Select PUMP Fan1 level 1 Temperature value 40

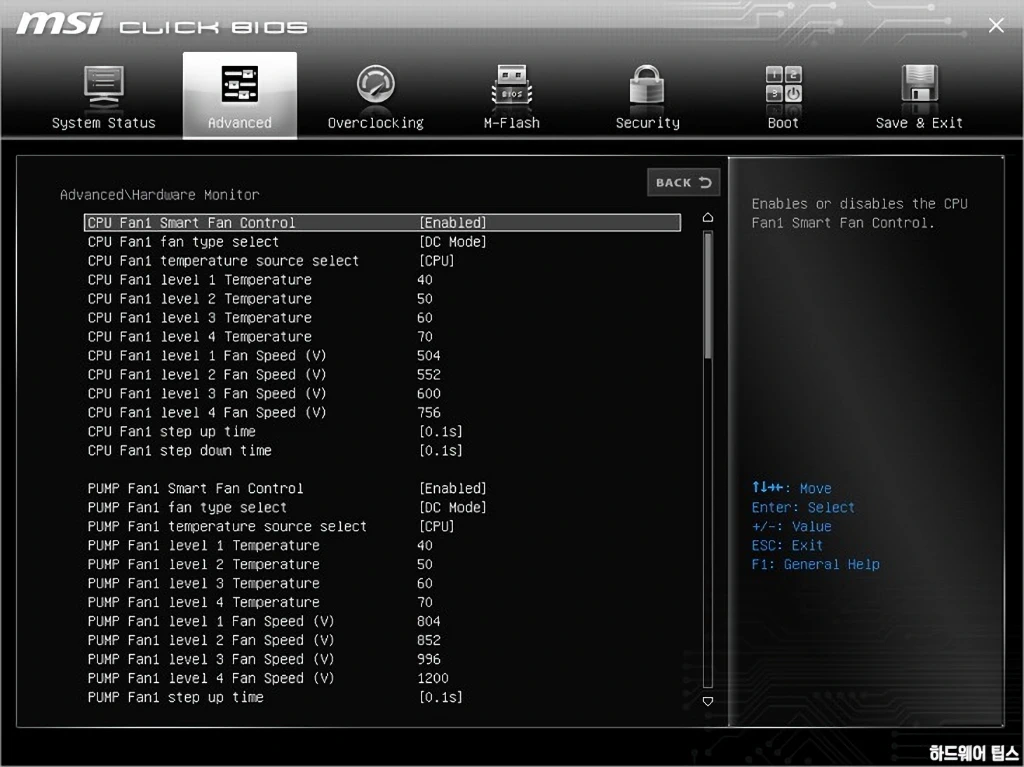424,546
